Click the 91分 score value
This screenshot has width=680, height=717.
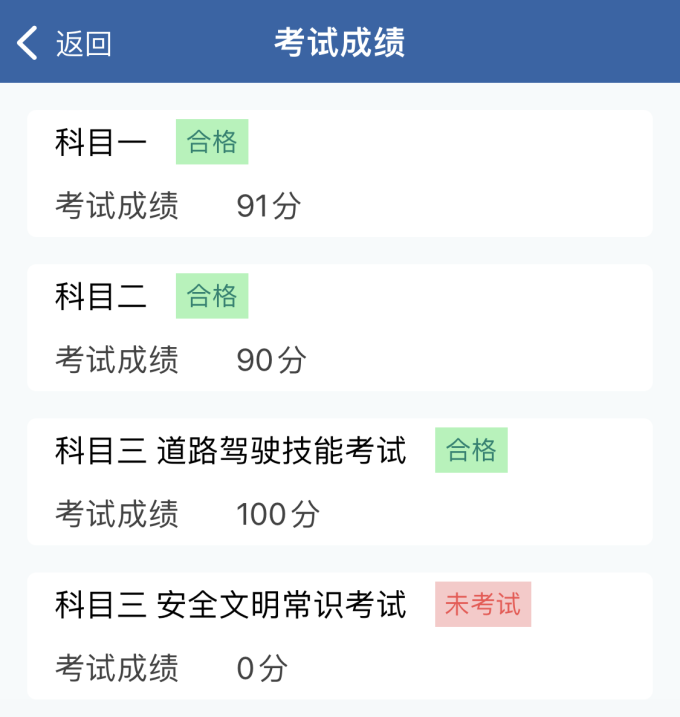tap(268, 206)
